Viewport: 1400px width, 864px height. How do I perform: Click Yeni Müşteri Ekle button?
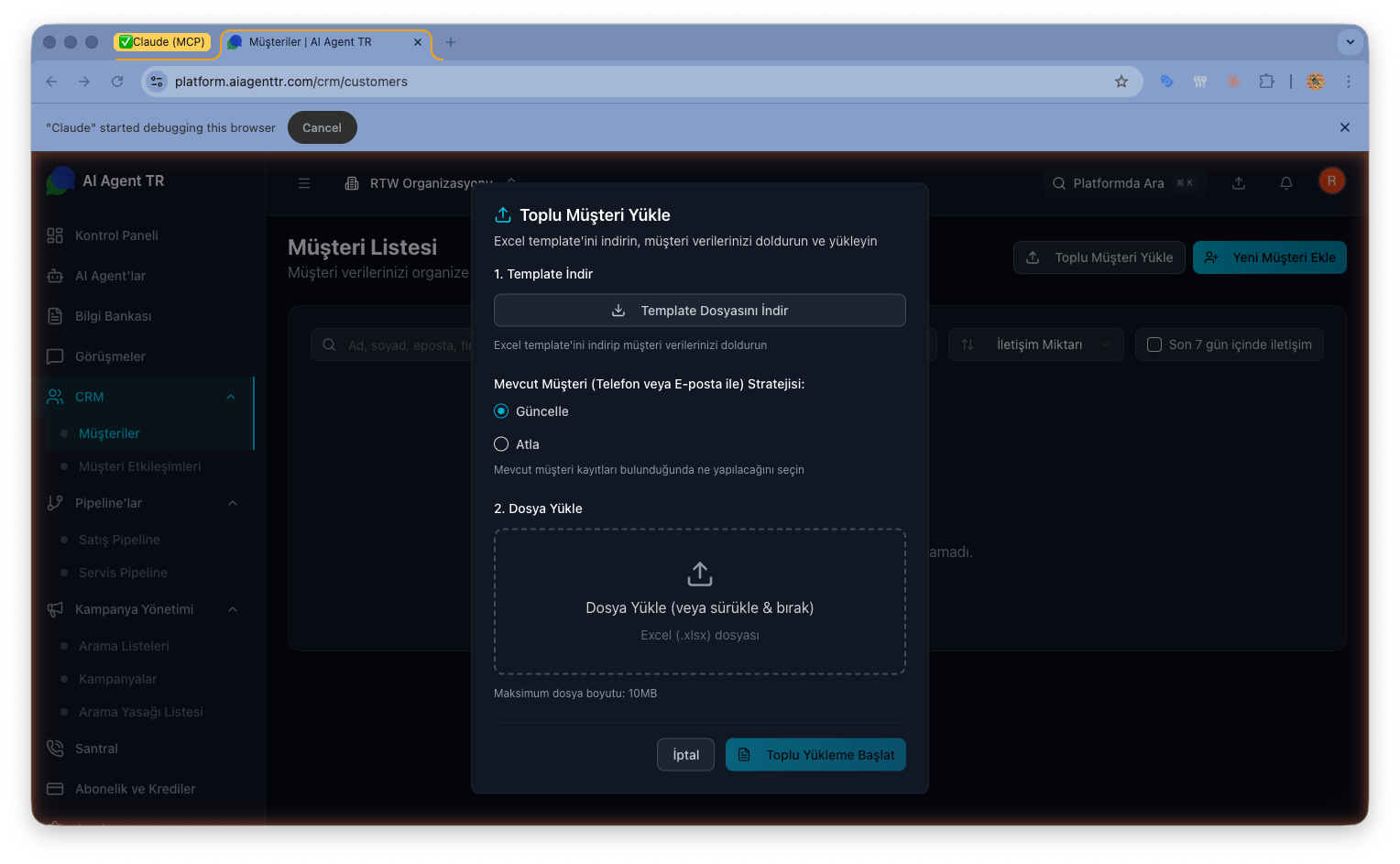pos(1270,257)
